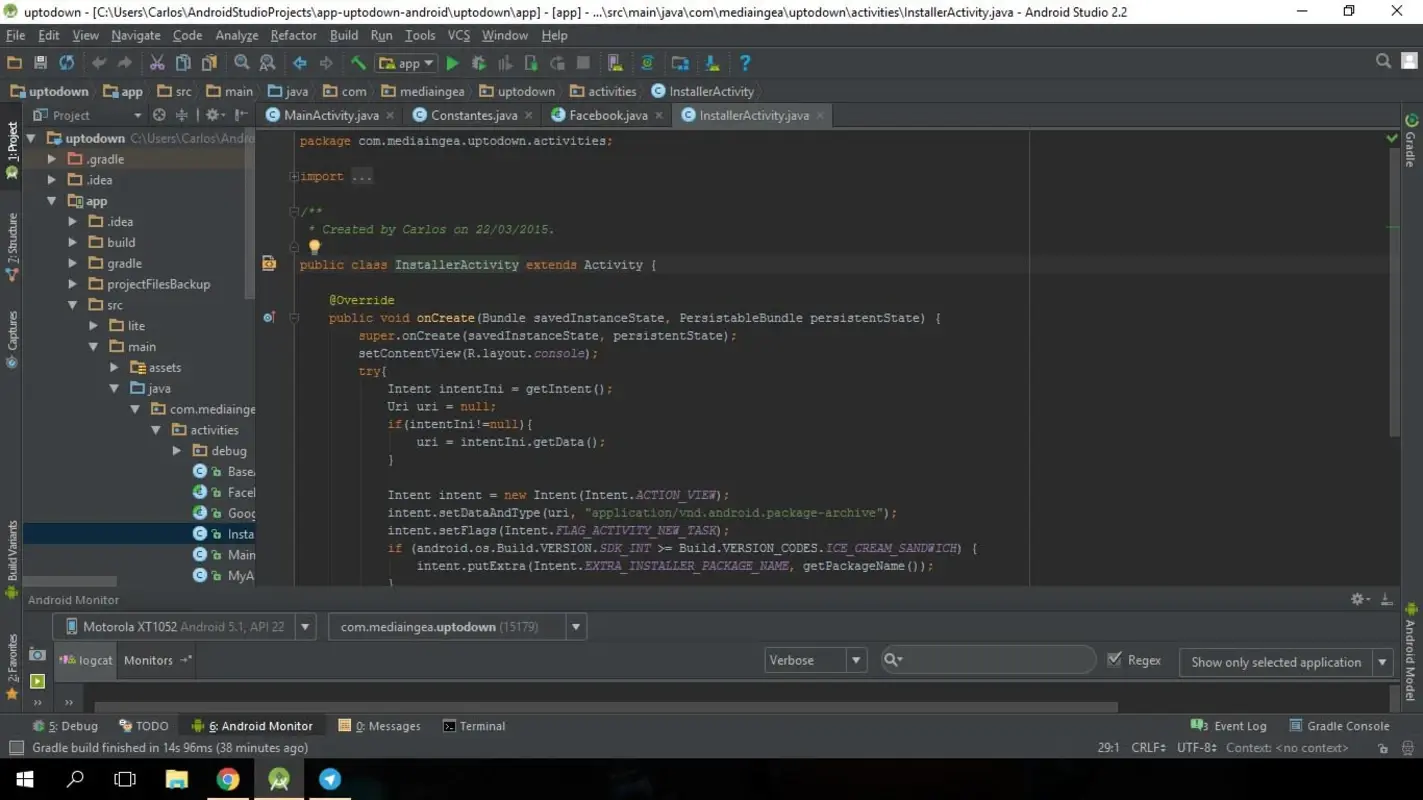Open the Gradle Console panel
Image resolution: width=1423 pixels, height=800 pixels.
[1348, 725]
